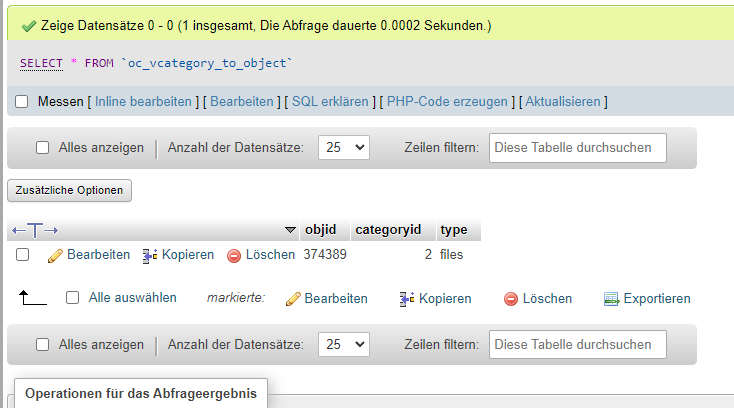The width and height of the screenshot is (734, 408).
Task: Select the row checkbox for objid 374389
Action: [x=22, y=255]
